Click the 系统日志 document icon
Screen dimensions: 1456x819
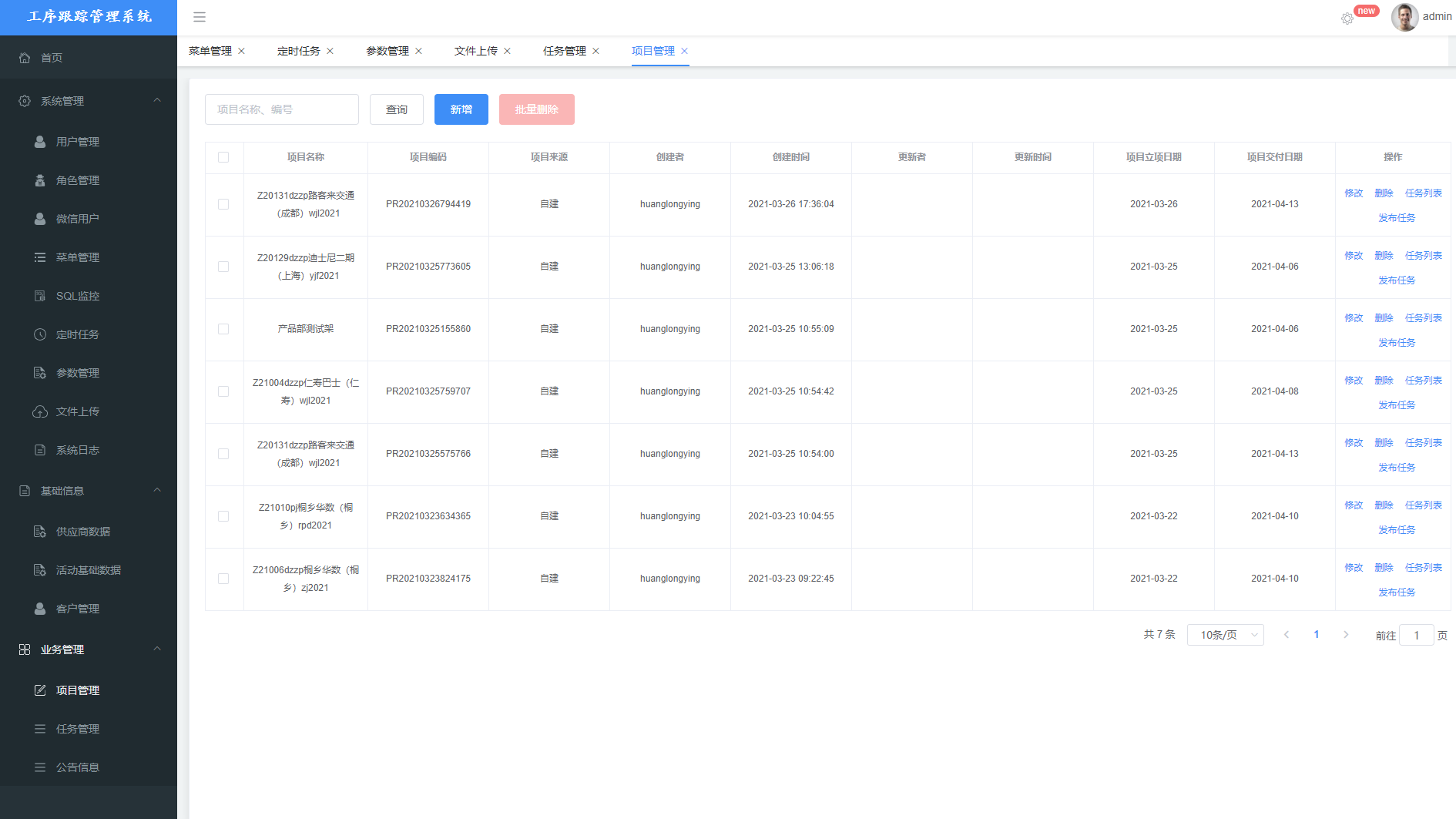pyautogui.click(x=40, y=450)
